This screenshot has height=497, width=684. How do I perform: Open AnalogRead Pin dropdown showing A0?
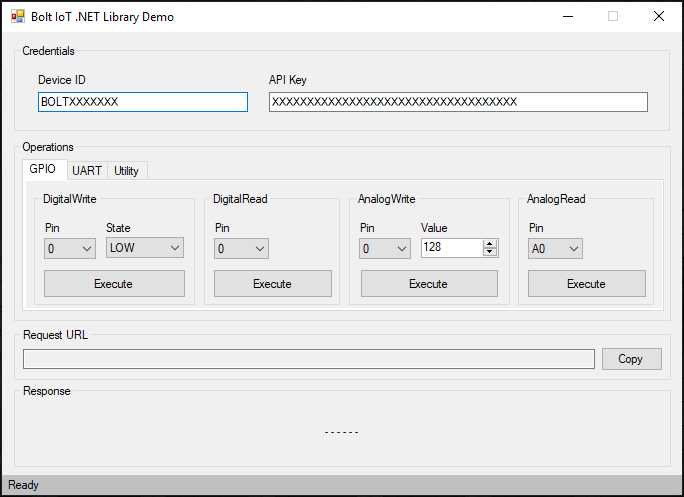click(555, 248)
